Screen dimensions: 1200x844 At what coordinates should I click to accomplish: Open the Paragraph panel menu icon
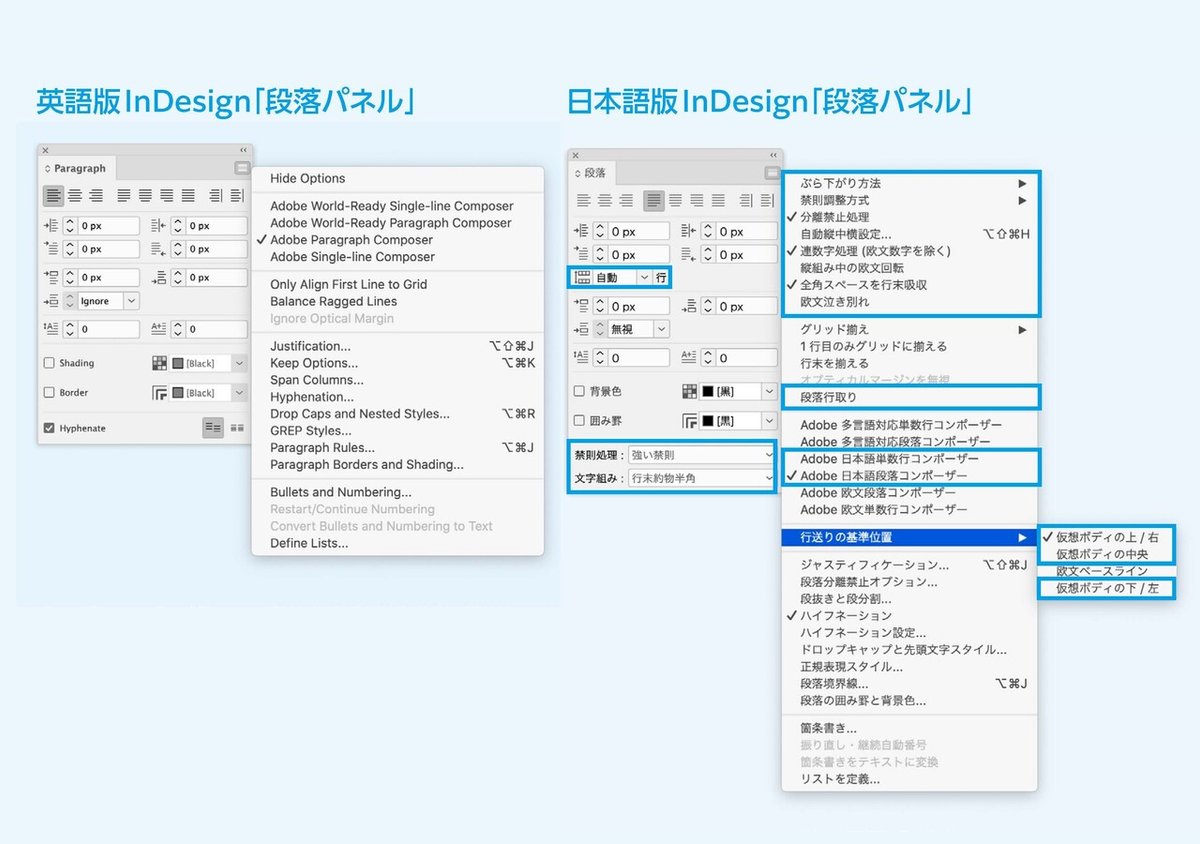click(241, 167)
